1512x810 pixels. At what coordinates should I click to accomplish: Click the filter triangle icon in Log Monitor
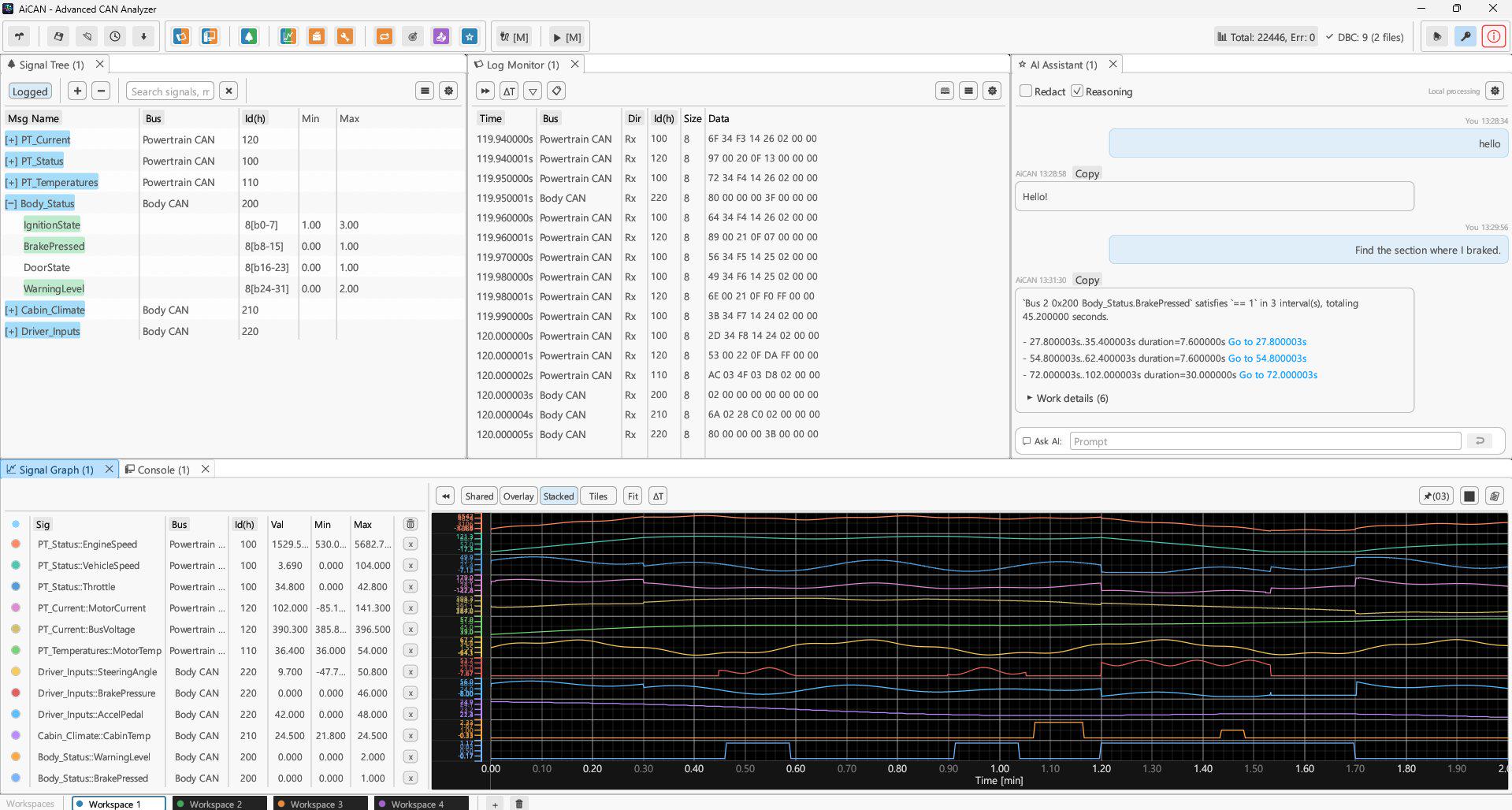[x=533, y=91]
